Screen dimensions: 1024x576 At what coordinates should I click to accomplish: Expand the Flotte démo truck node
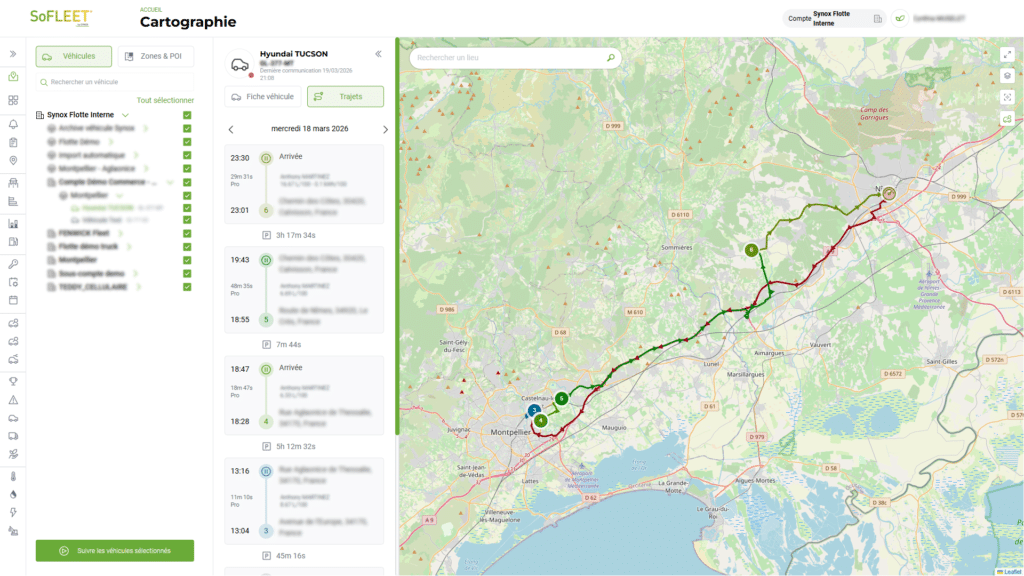pyautogui.click(x=129, y=247)
